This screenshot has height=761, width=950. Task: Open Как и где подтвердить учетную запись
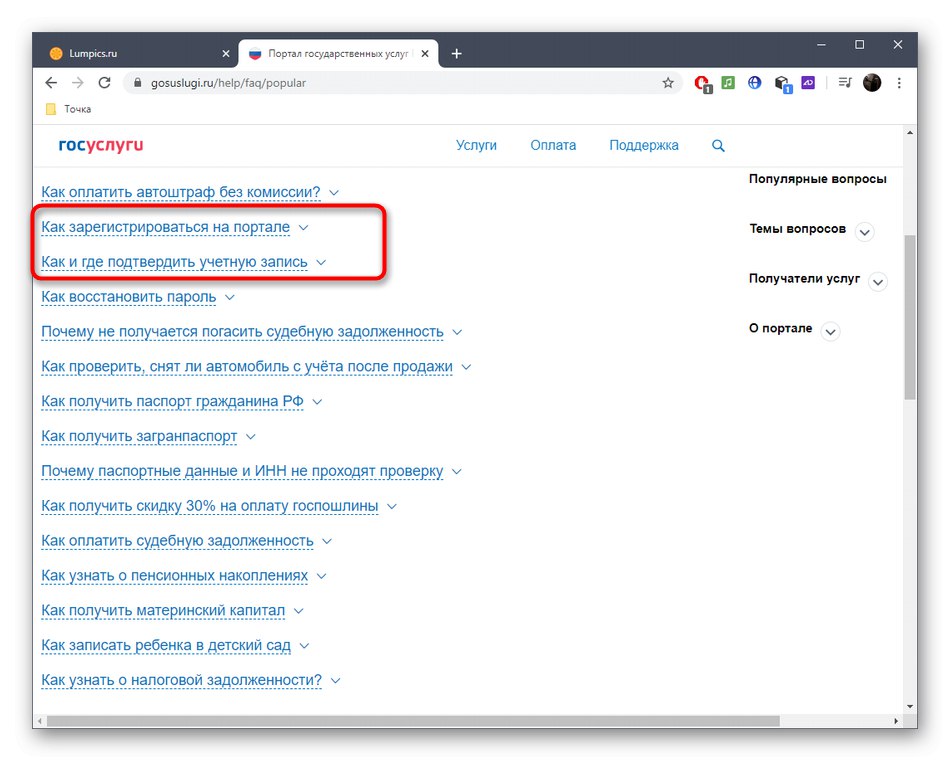(x=174, y=262)
